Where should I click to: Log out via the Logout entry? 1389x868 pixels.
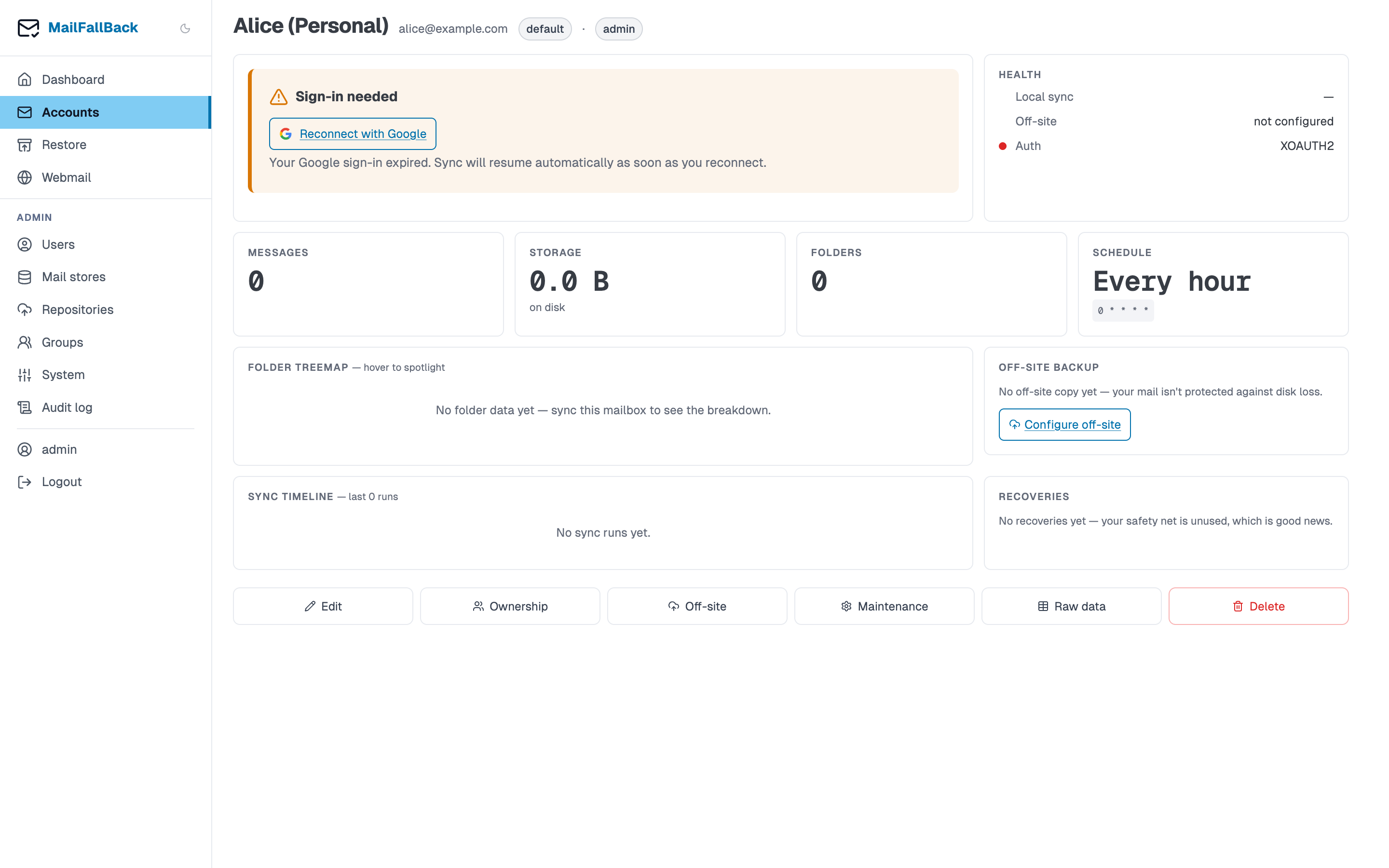click(x=106, y=482)
